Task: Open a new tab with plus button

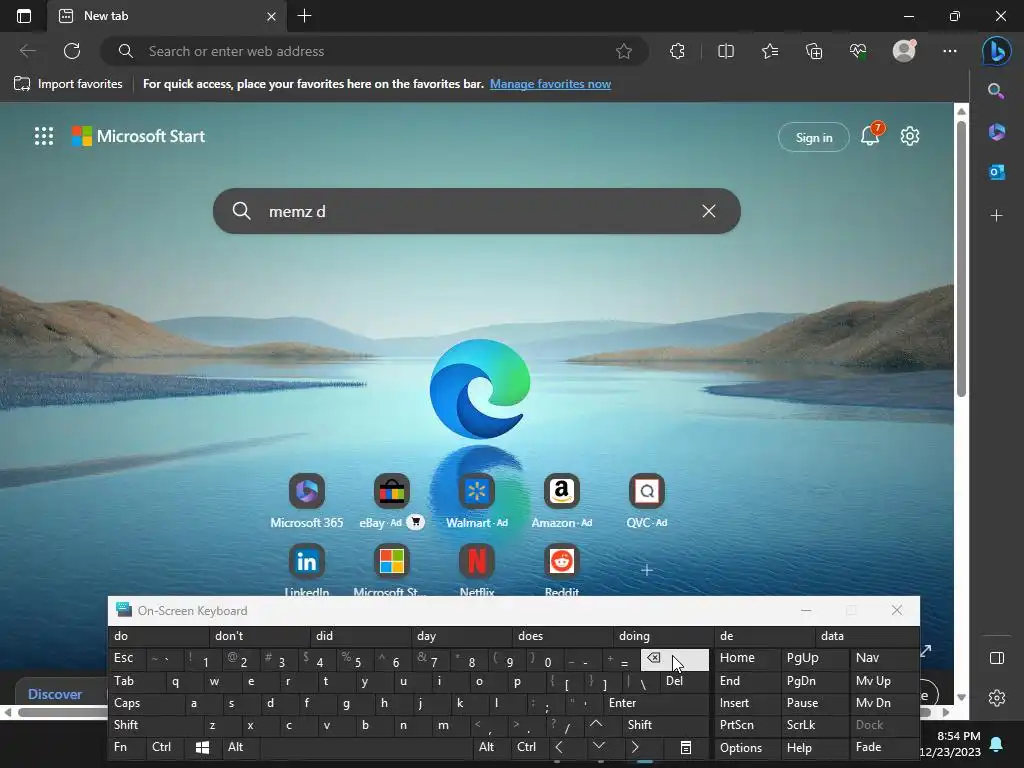Action: point(304,16)
